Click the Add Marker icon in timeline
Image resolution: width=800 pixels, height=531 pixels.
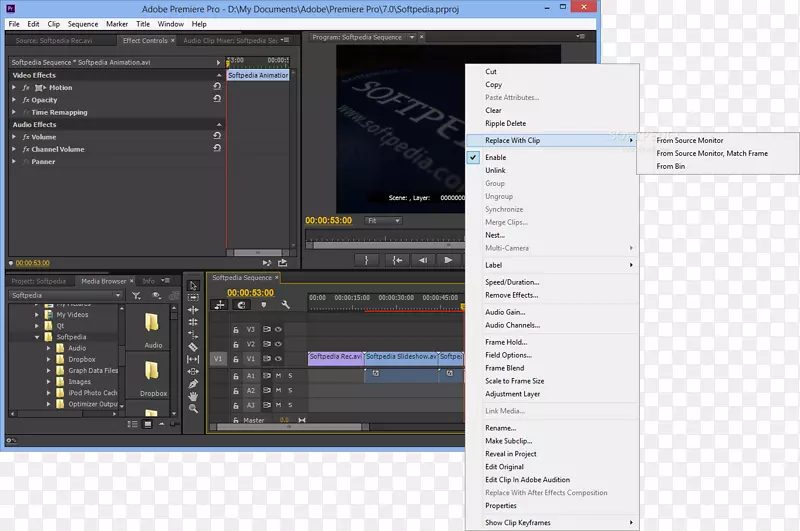pyautogui.click(x=264, y=305)
